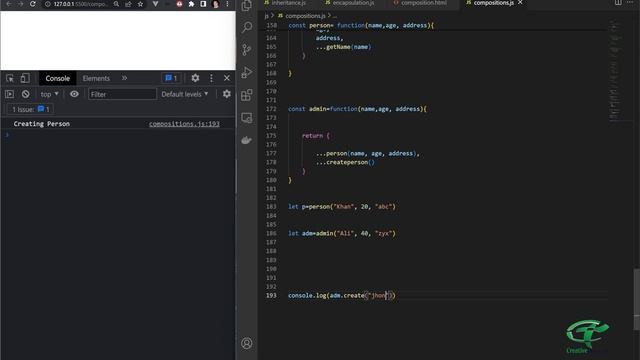This screenshot has width=640, height=360.
Task: Click the code on line 183 let p
Action: [342, 207]
